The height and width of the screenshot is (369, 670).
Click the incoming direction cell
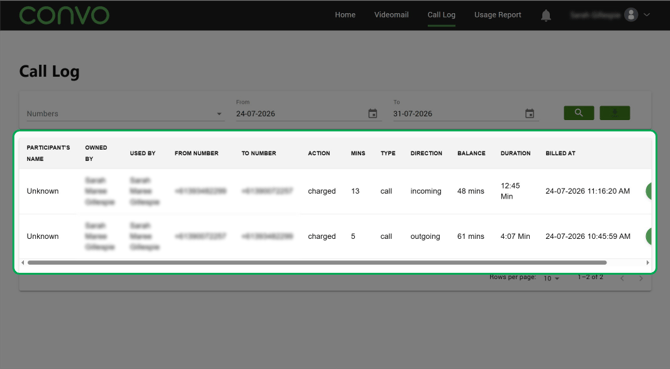click(426, 191)
